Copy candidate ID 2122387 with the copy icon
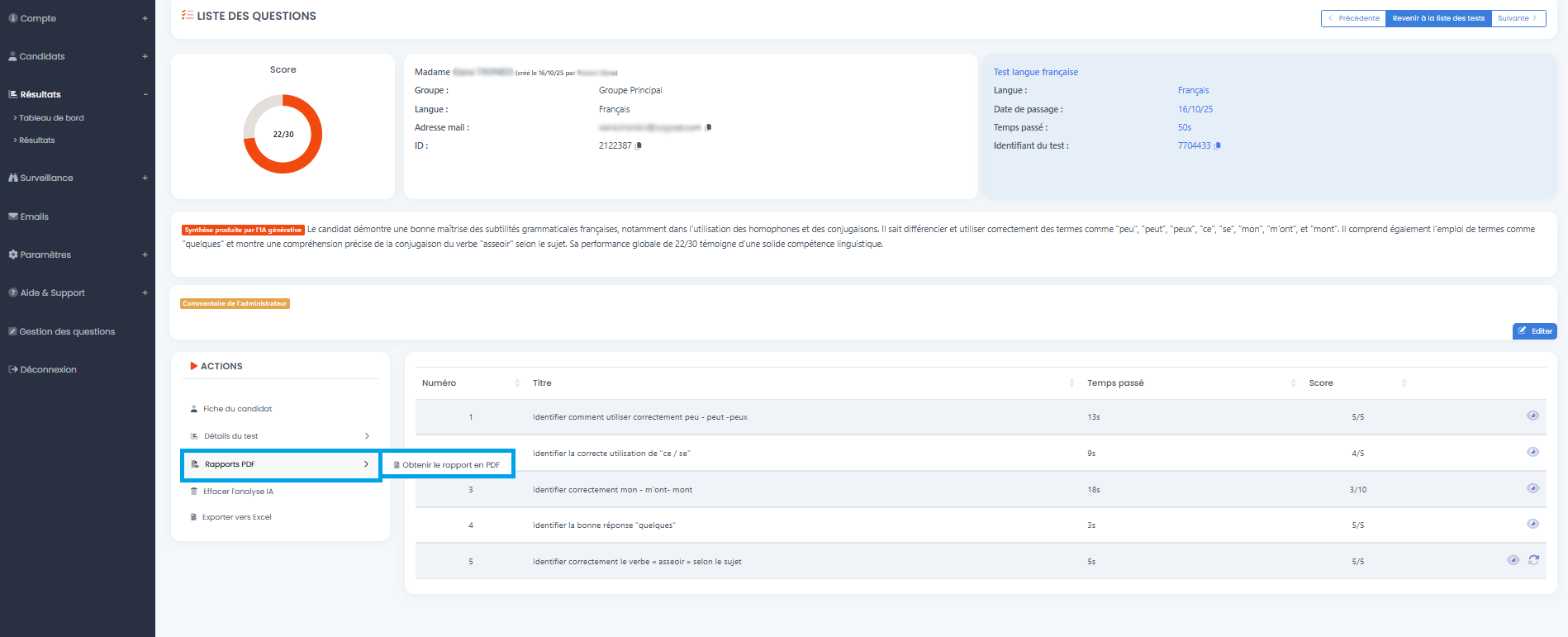This screenshot has height=637, width=1568. tap(639, 145)
